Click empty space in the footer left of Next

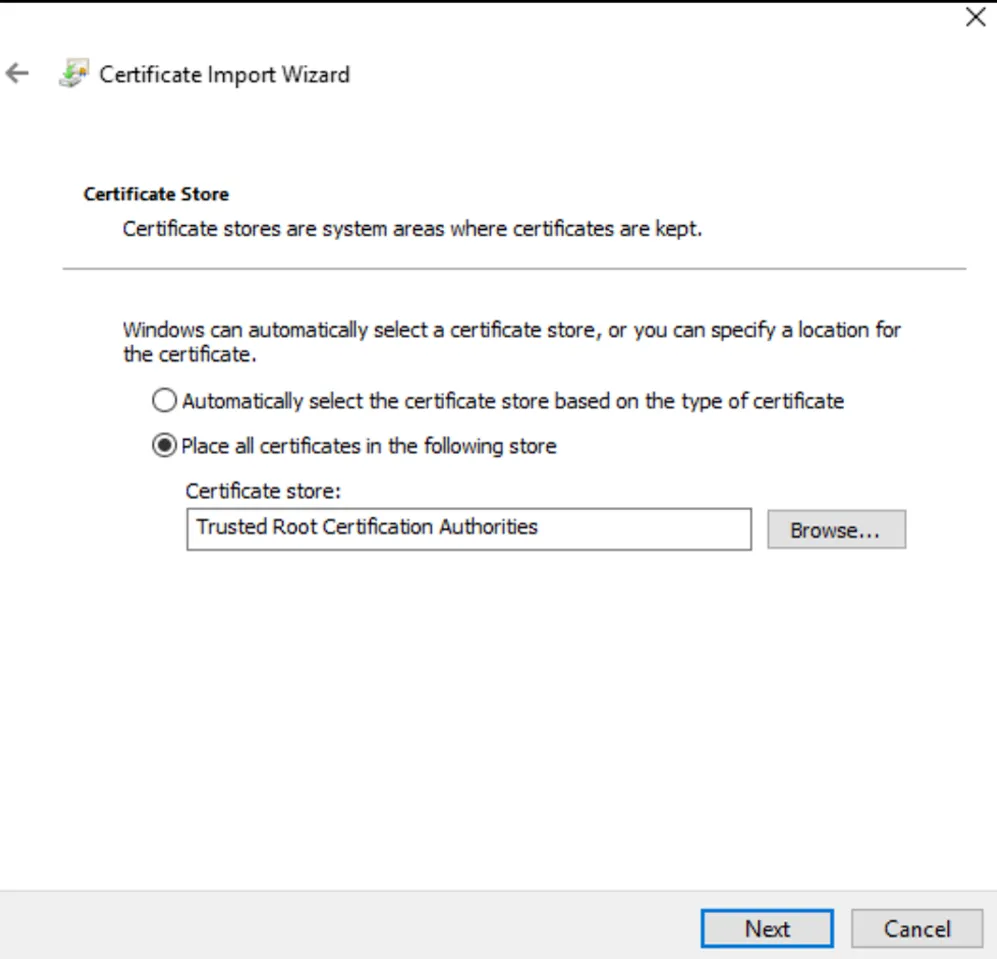pos(350,927)
